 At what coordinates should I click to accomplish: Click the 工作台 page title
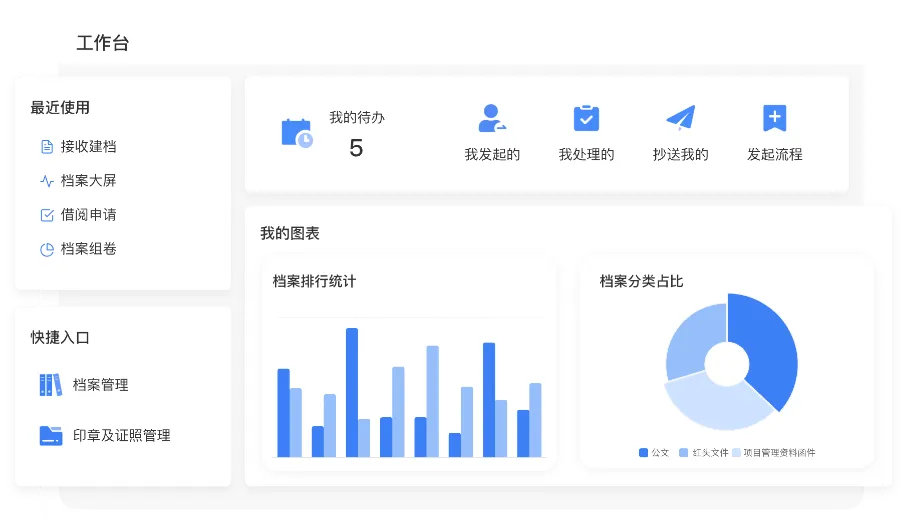tap(103, 43)
